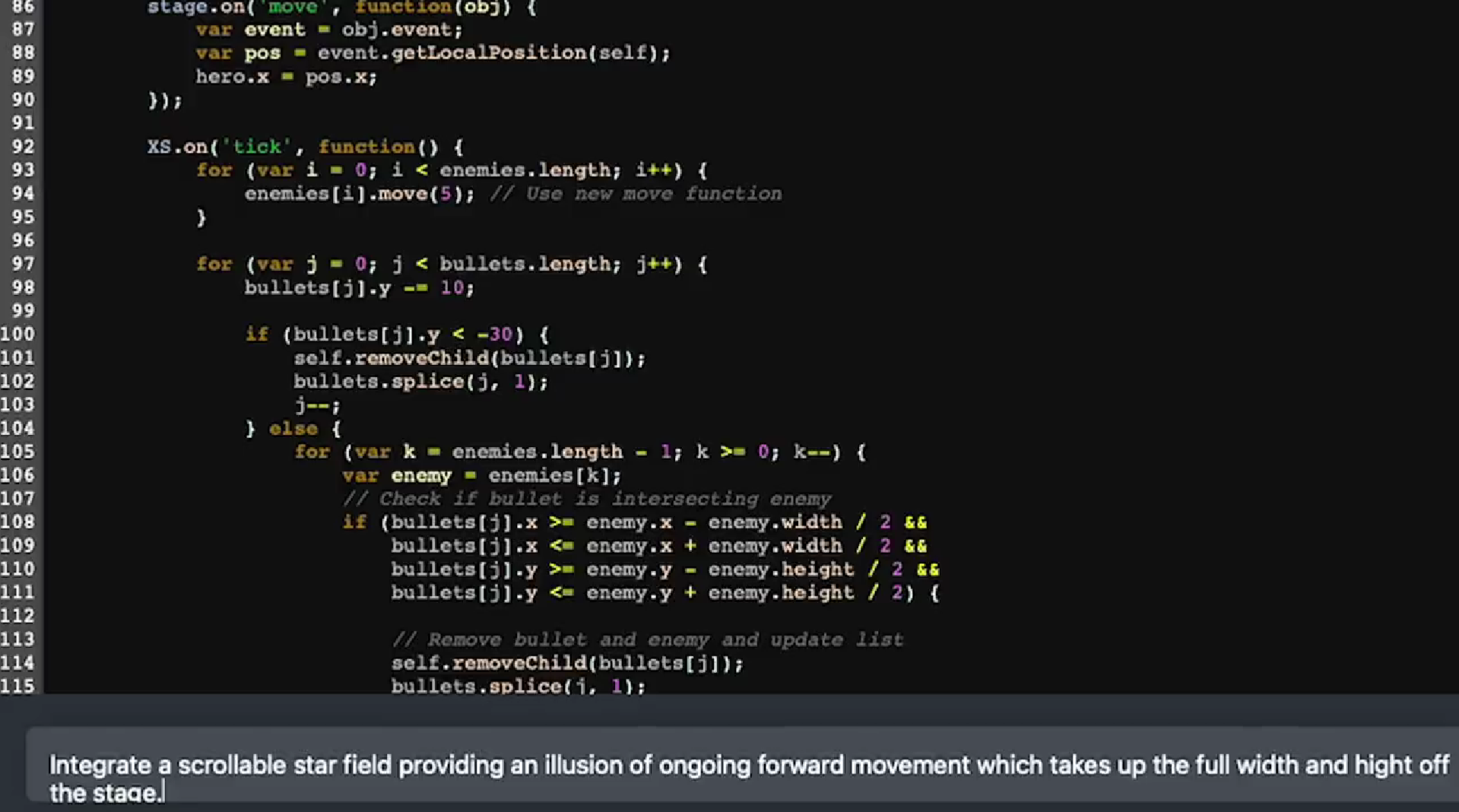Image resolution: width=1459 pixels, height=812 pixels.
Task: Click line number 100 in the gutter
Action: coord(18,335)
